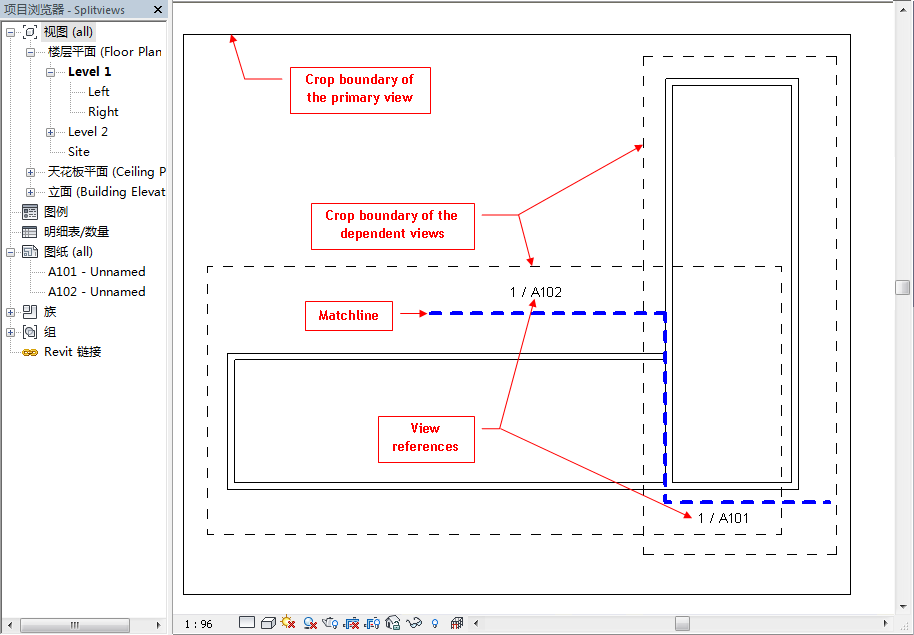914x635 pixels.
Task: Click the Revit 链接 chain link icon
Action: (x=30, y=352)
